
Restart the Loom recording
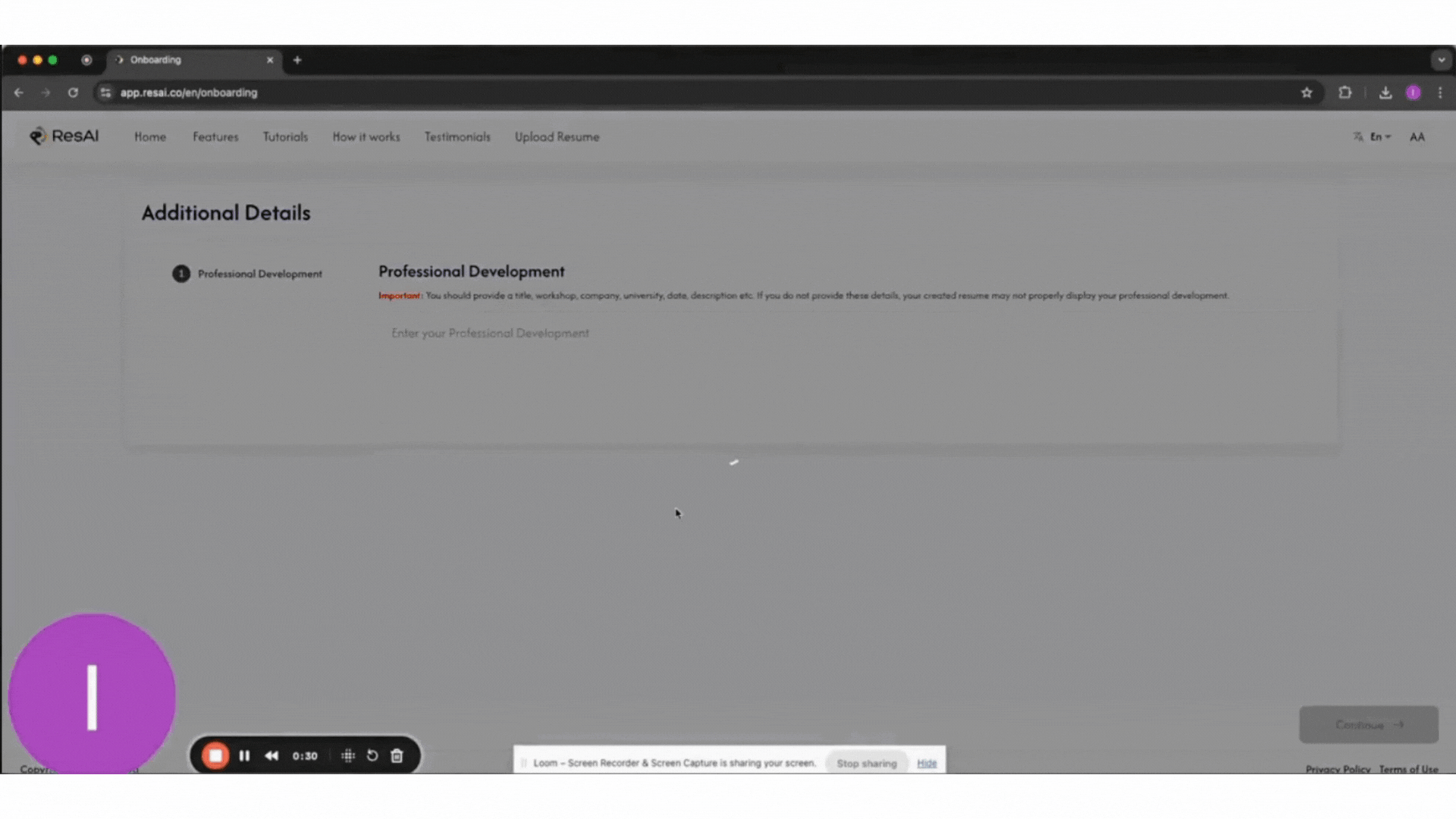(x=372, y=755)
